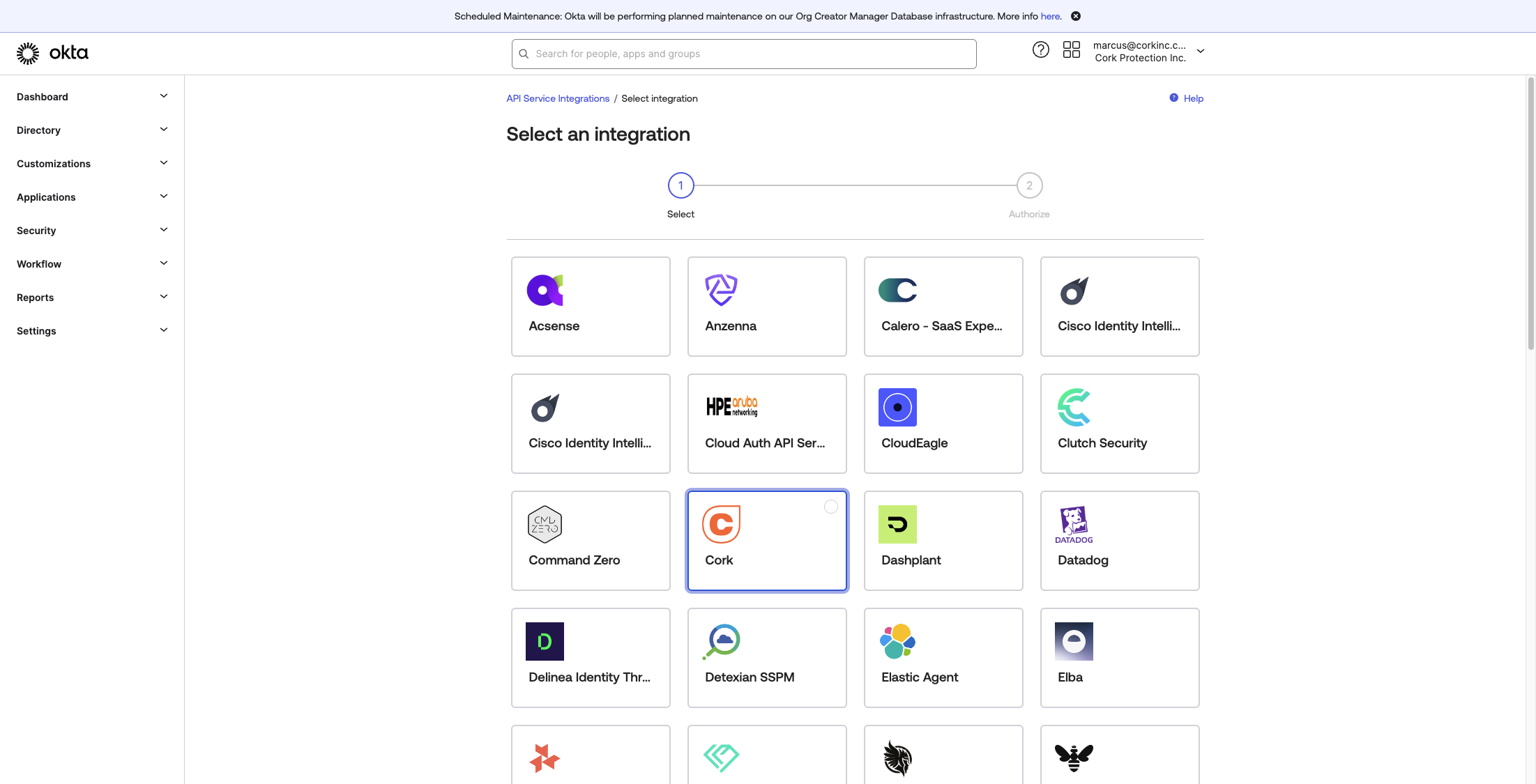Select the Anzenna integration logo
Viewport: 1536px width, 784px height.
(721, 290)
